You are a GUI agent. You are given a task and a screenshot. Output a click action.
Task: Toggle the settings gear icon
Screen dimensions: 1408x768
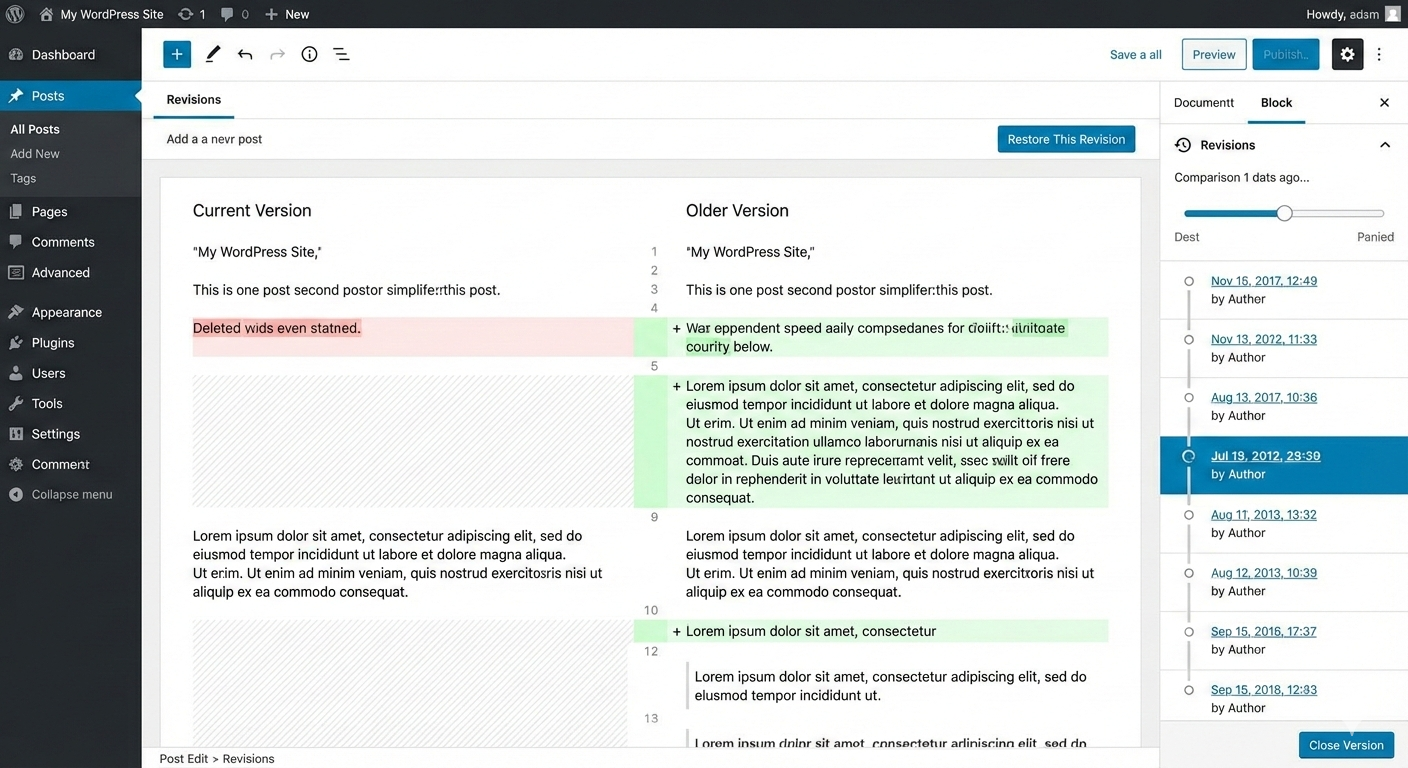[x=1347, y=54]
